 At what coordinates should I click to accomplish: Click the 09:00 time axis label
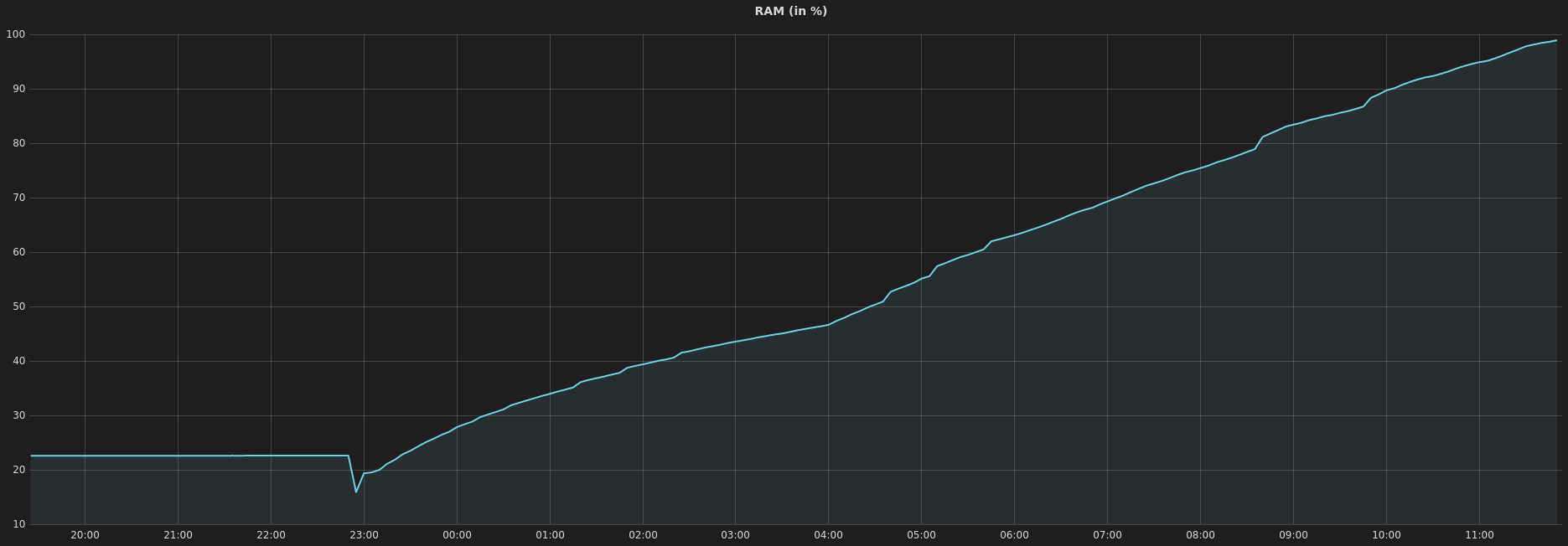(x=1293, y=535)
